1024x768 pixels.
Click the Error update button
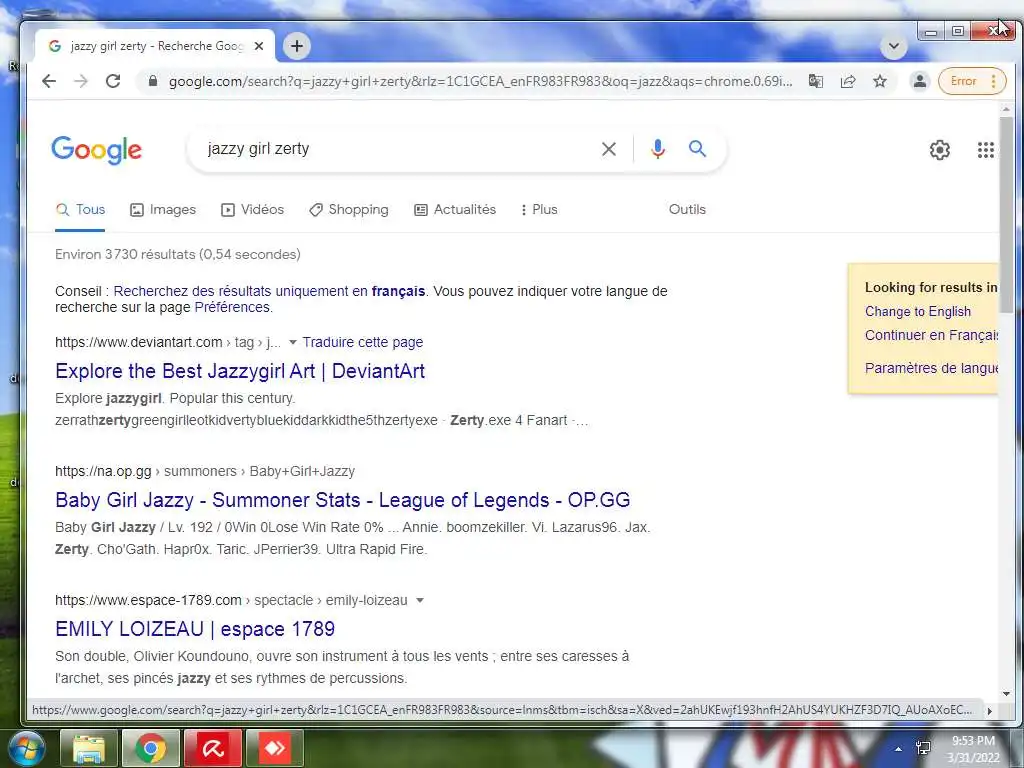(x=972, y=81)
